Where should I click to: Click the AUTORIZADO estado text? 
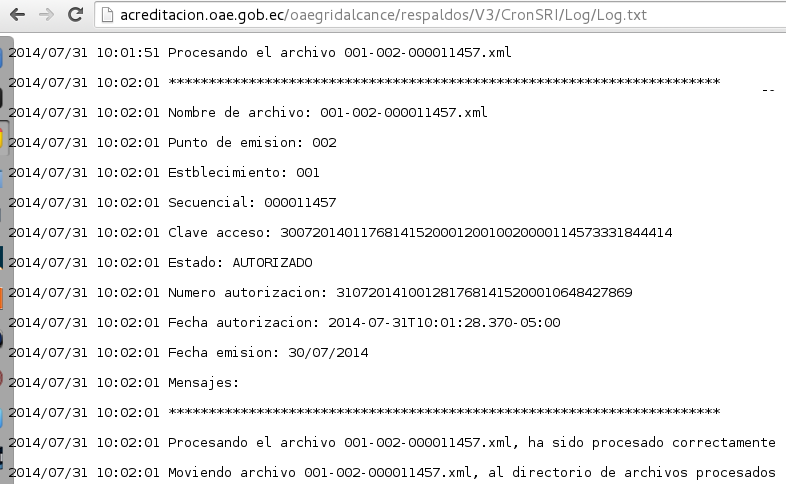click(272, 263)
